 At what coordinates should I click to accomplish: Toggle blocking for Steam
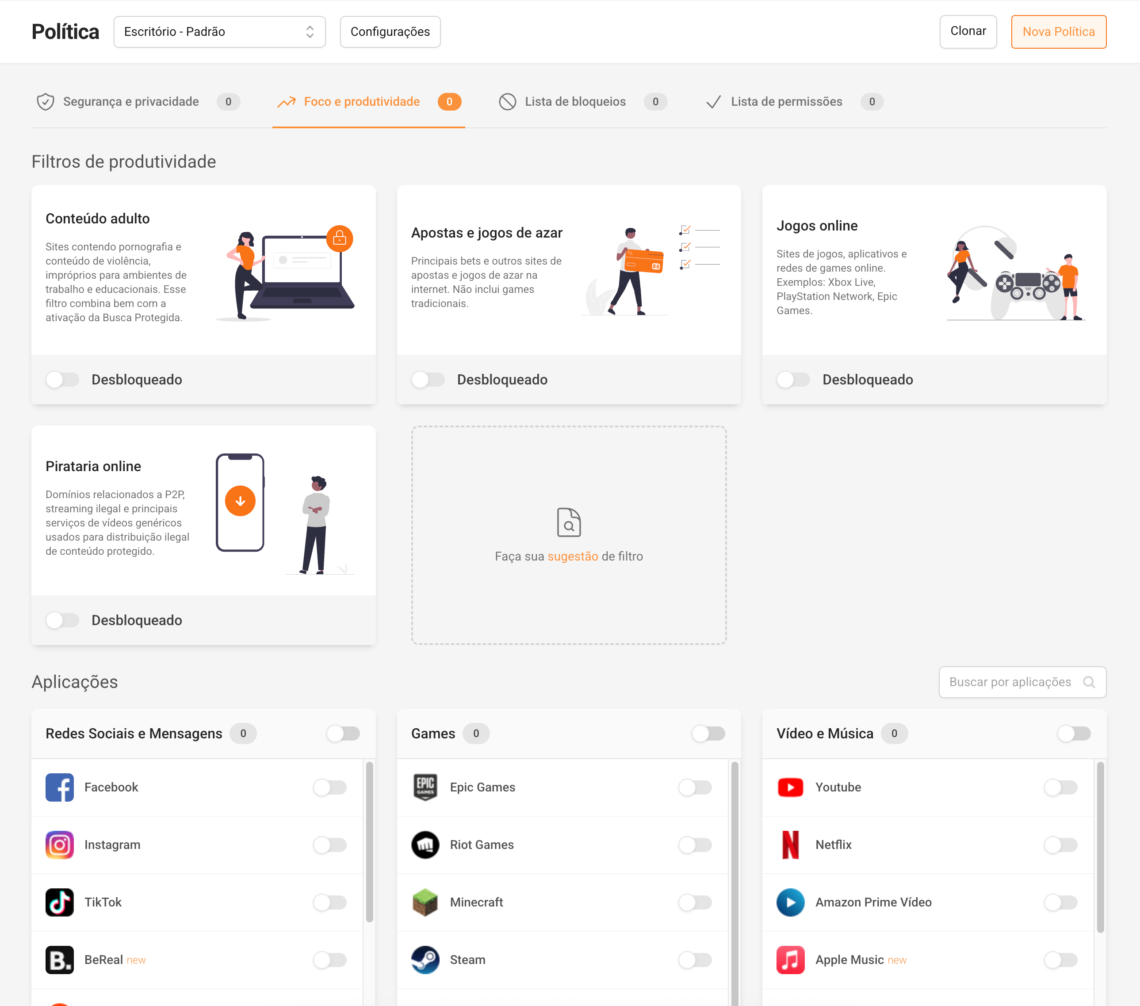point(695,959)
